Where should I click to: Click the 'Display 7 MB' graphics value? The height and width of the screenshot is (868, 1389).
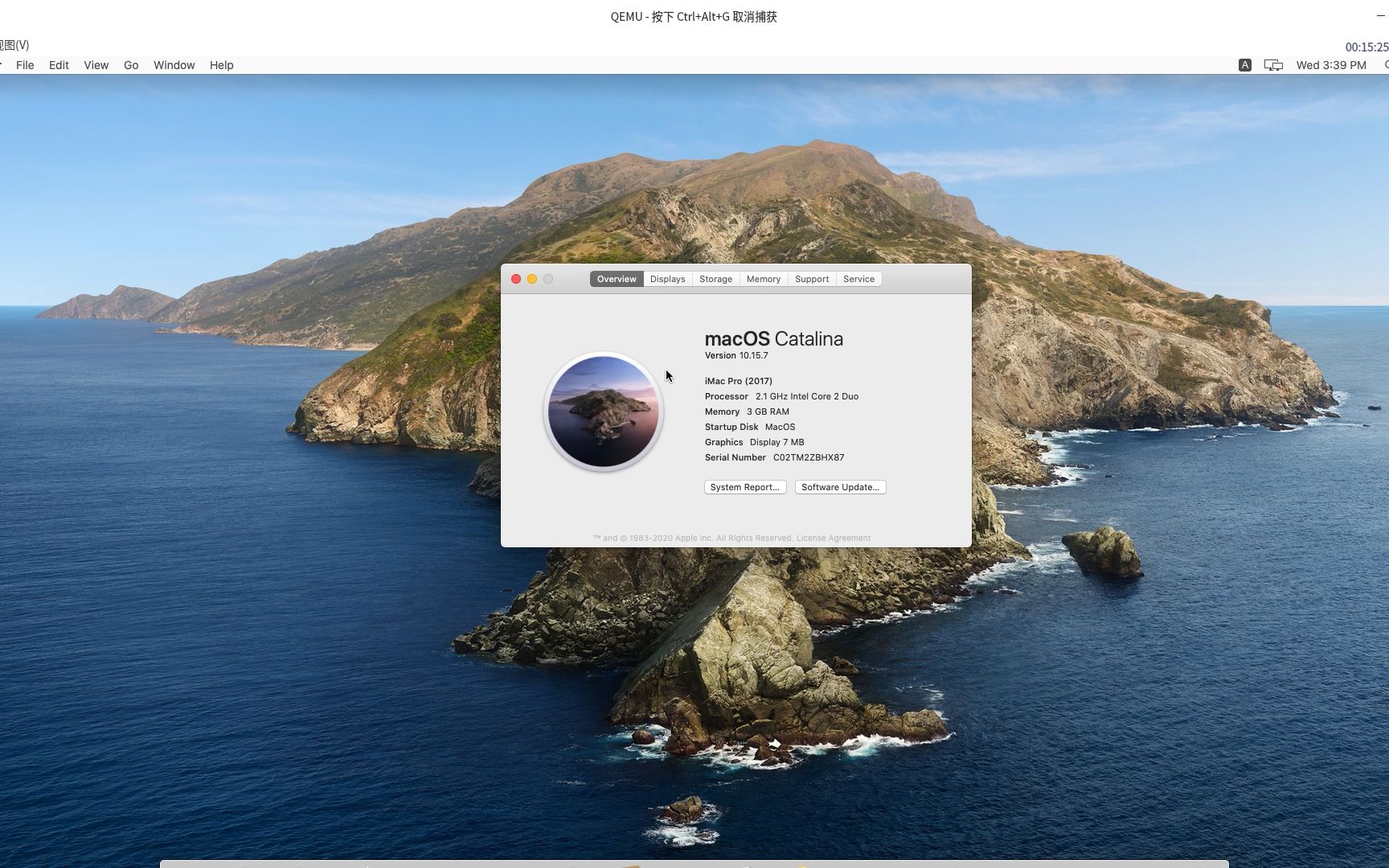(776, 442)
